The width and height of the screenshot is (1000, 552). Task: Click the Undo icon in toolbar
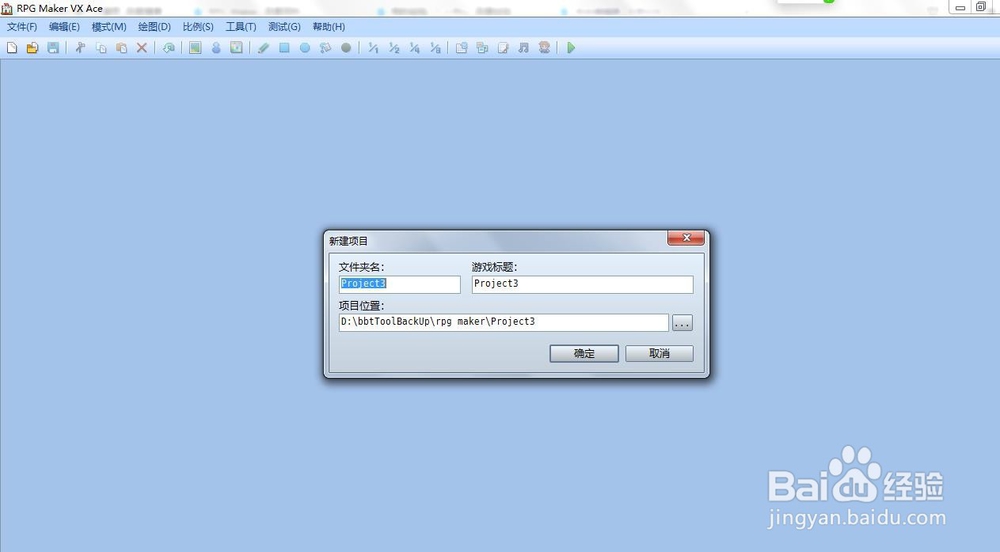(x=168, y=48)
